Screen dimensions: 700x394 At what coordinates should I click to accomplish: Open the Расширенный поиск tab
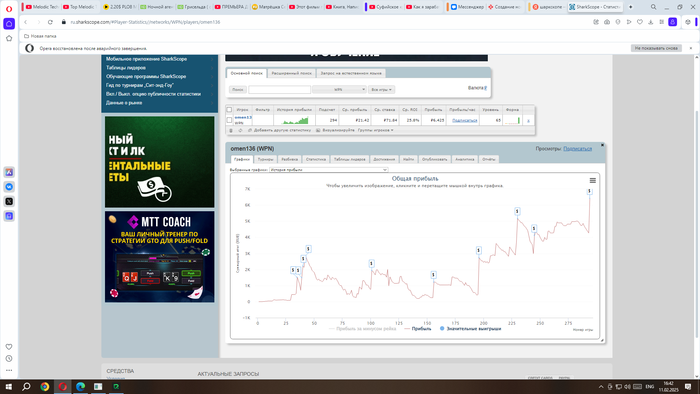point(292,73)
